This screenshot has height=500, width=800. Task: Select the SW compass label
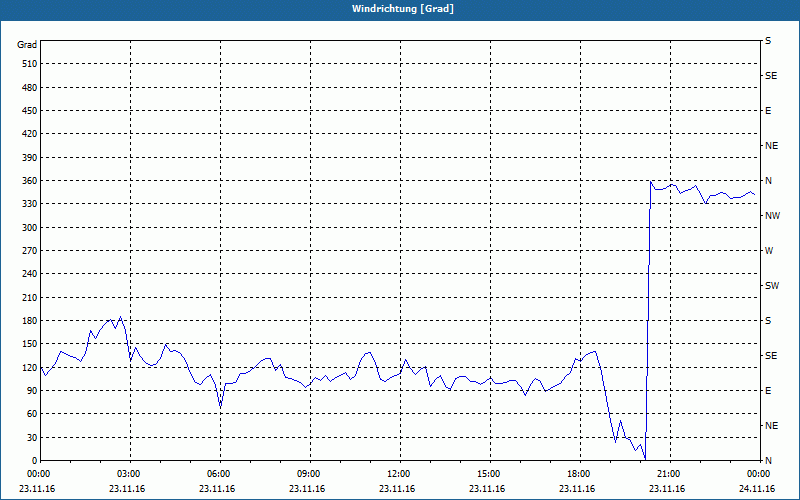[x=772, y=286]
